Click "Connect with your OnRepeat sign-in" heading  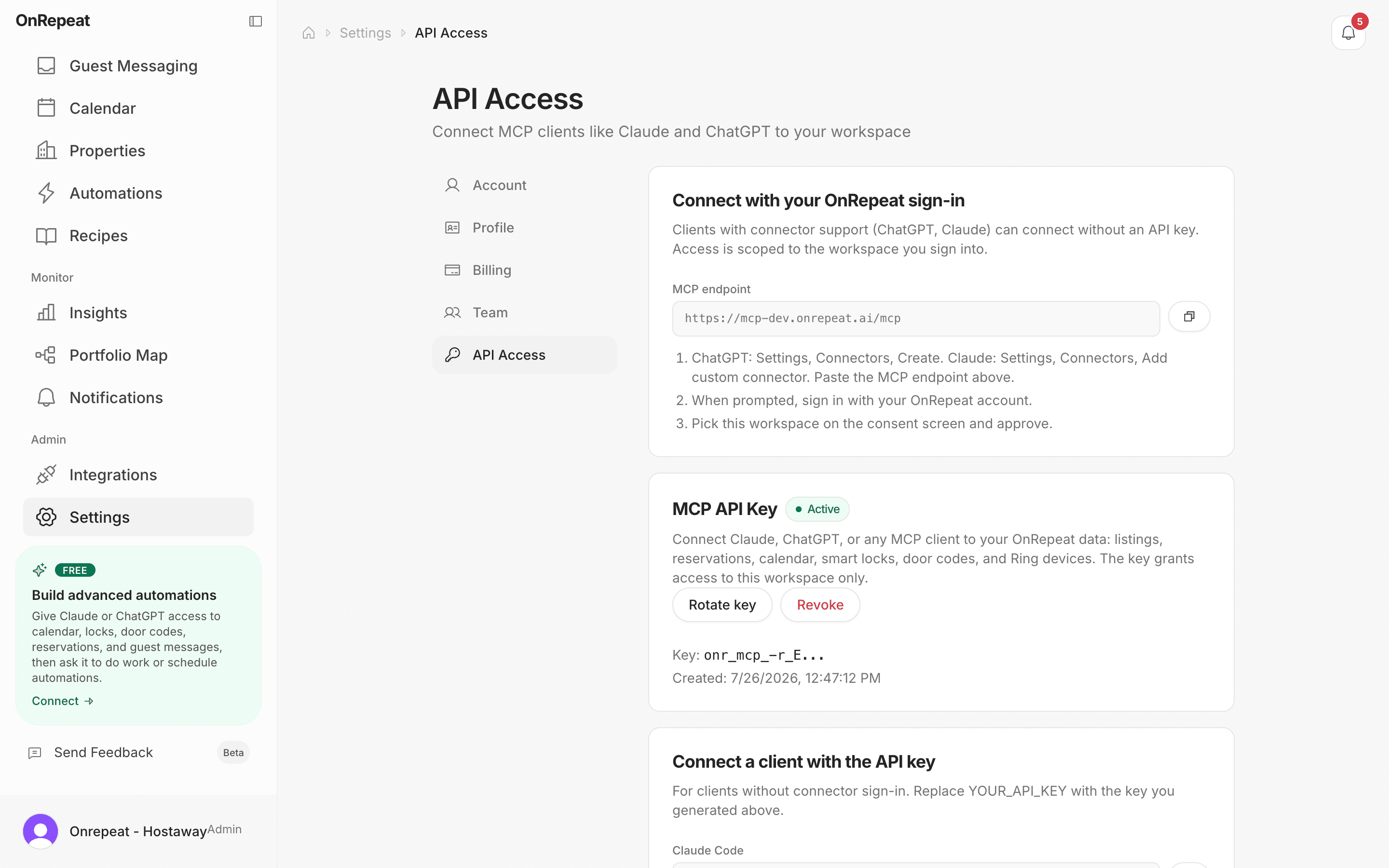pos(818,200)
